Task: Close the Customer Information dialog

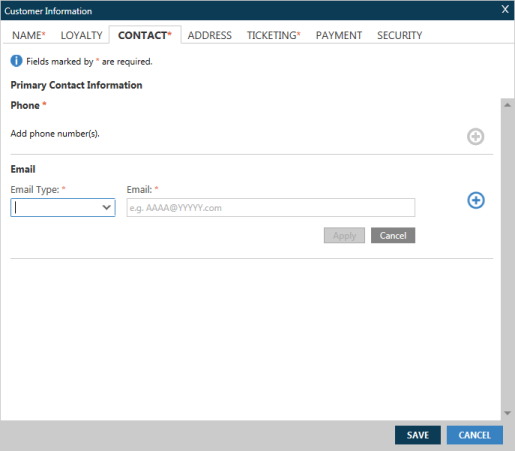Action: pyautogui.click(x=505, y=9)
